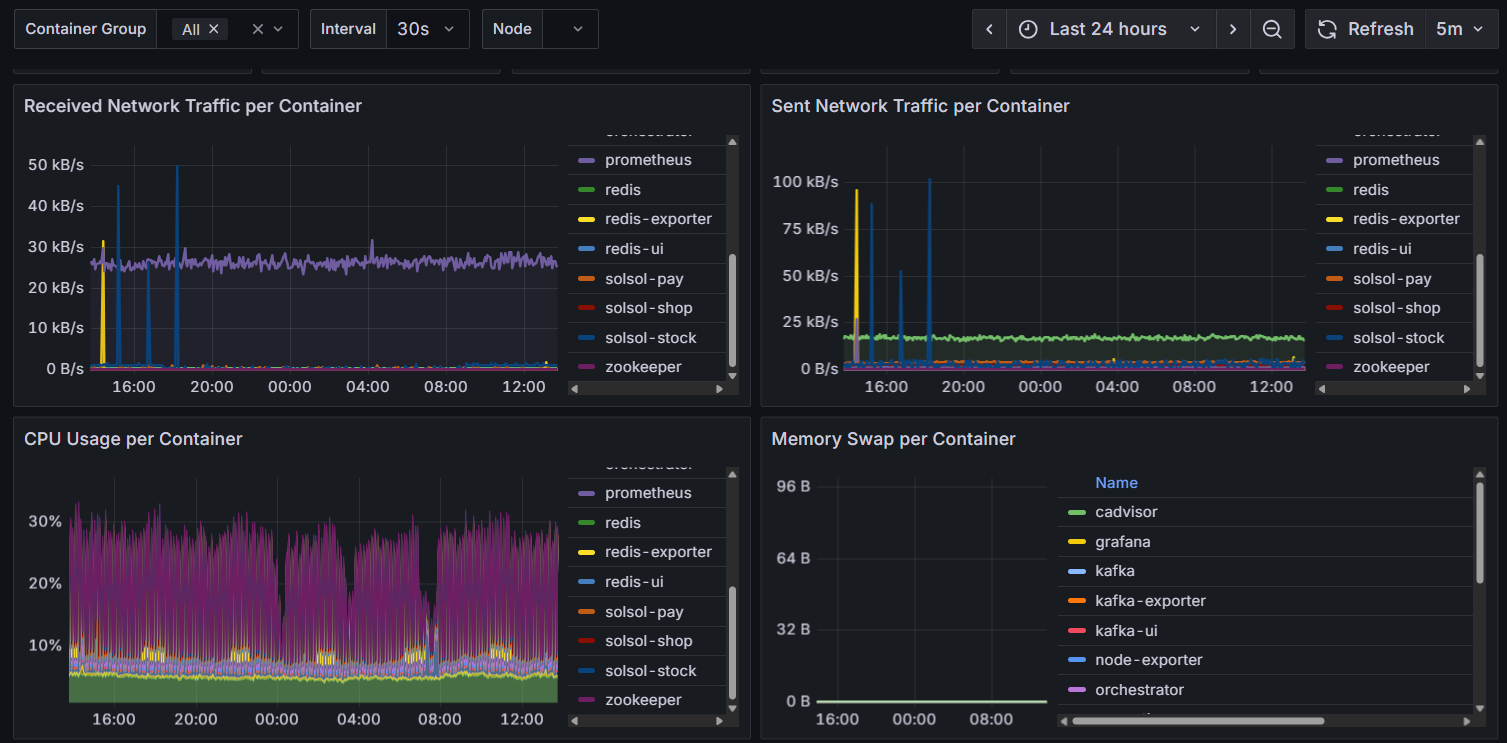Screen dimensions: 1507x743
Task: Open CPU Usage per Container panel title menu
Action: [x=133, y=439]
